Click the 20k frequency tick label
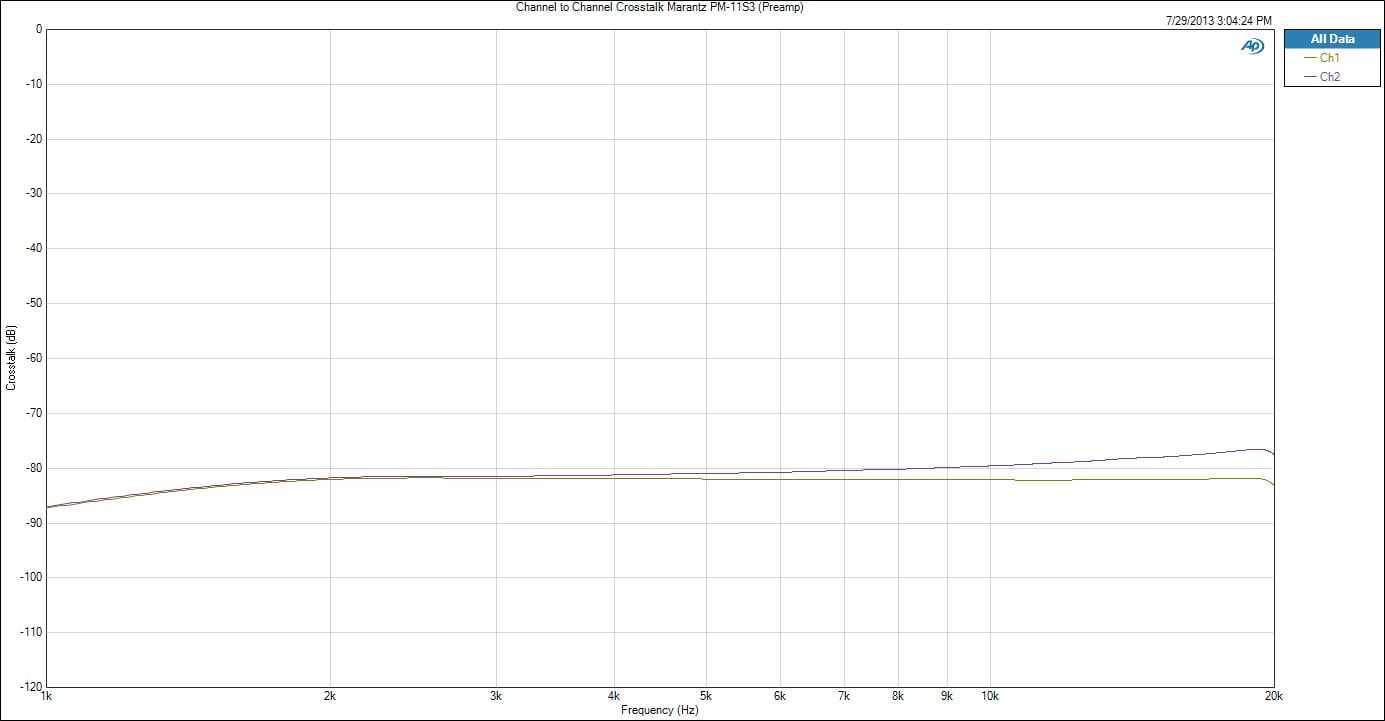Image resolution: width=1385 pixels, height=721 pixels. click(1273, 696)
